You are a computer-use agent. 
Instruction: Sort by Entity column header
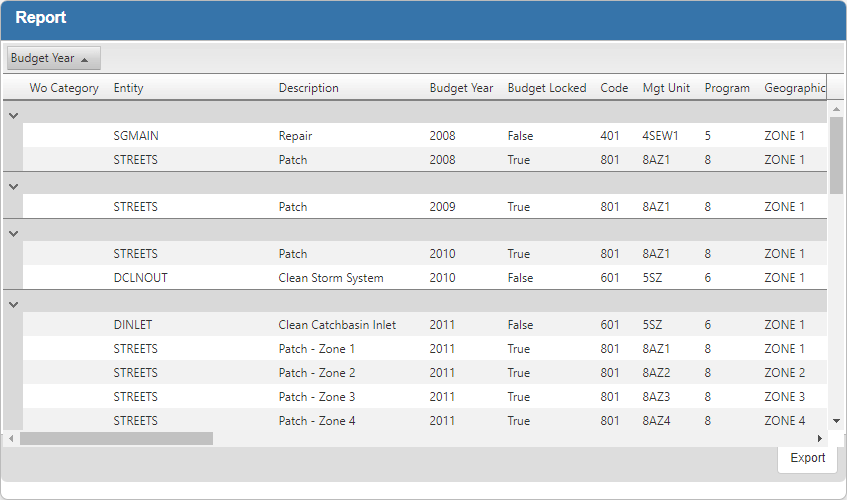coord(129,88)
